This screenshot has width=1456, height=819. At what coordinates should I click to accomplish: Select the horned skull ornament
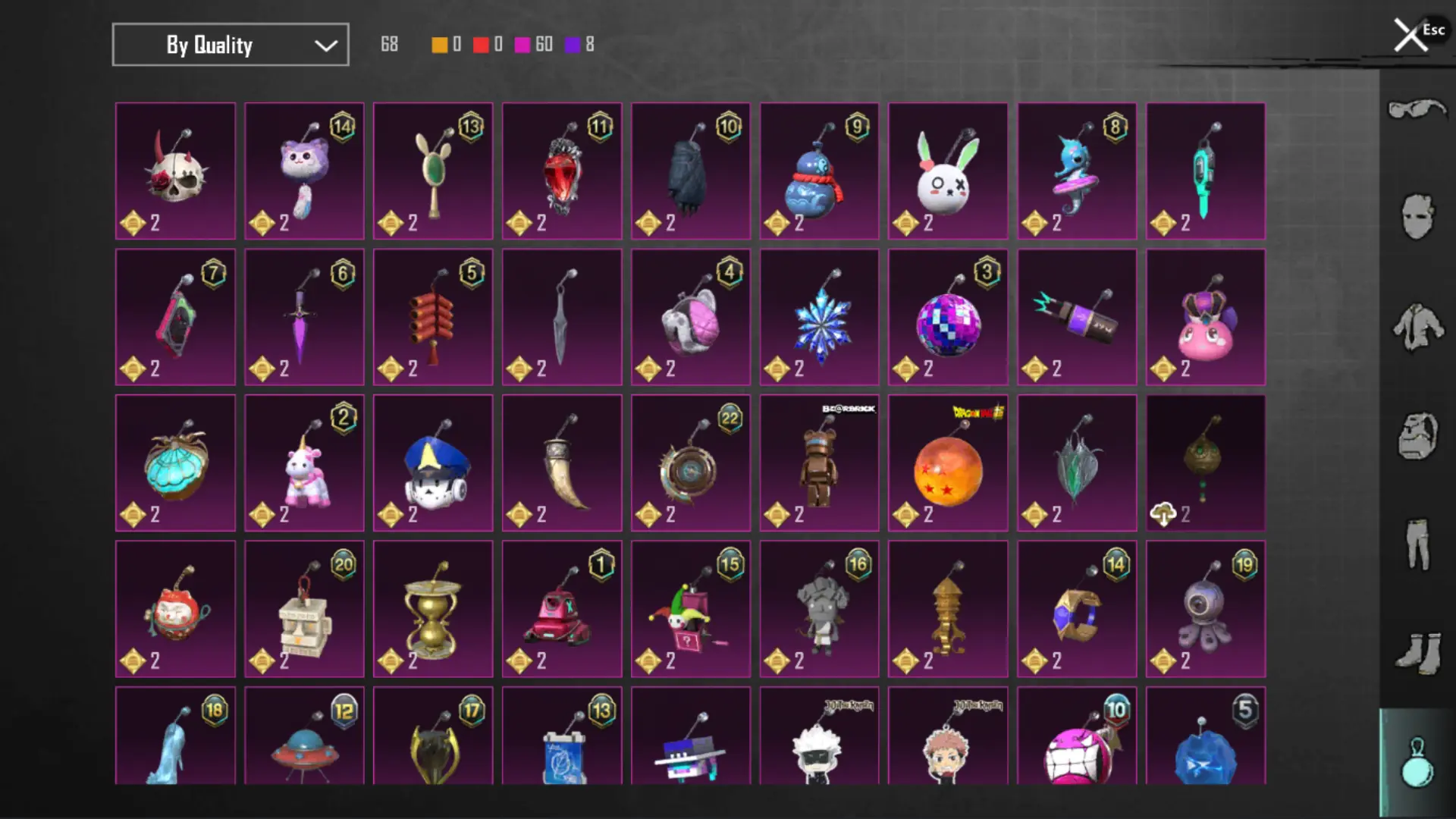(175, 171)
